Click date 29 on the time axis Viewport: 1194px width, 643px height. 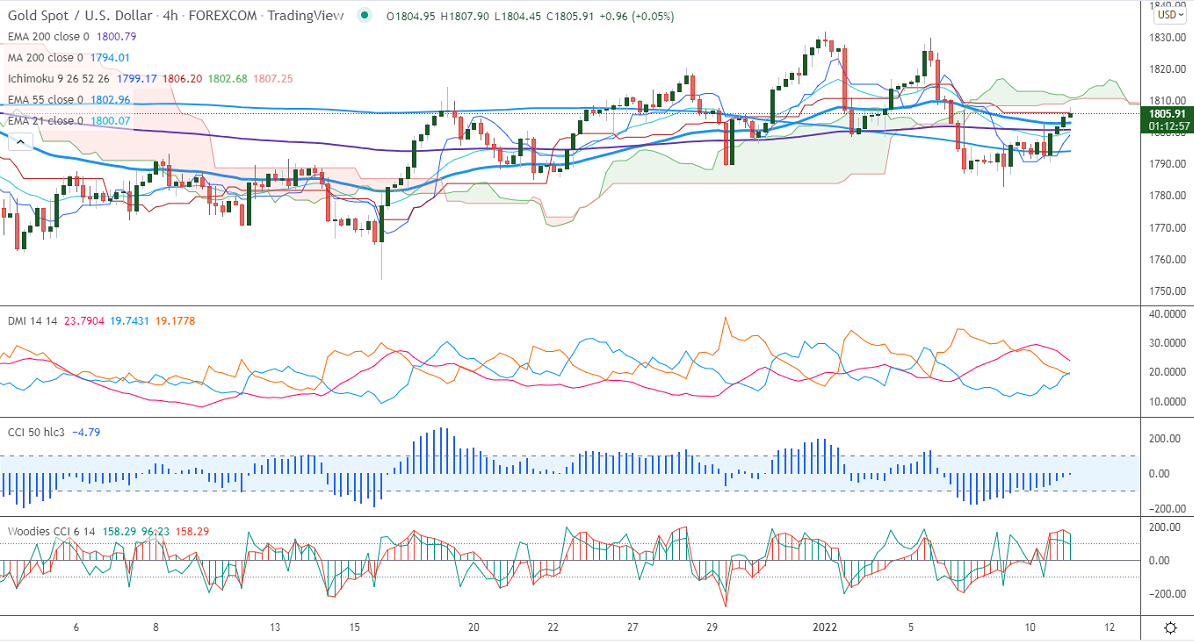click(x=712, y=628)
